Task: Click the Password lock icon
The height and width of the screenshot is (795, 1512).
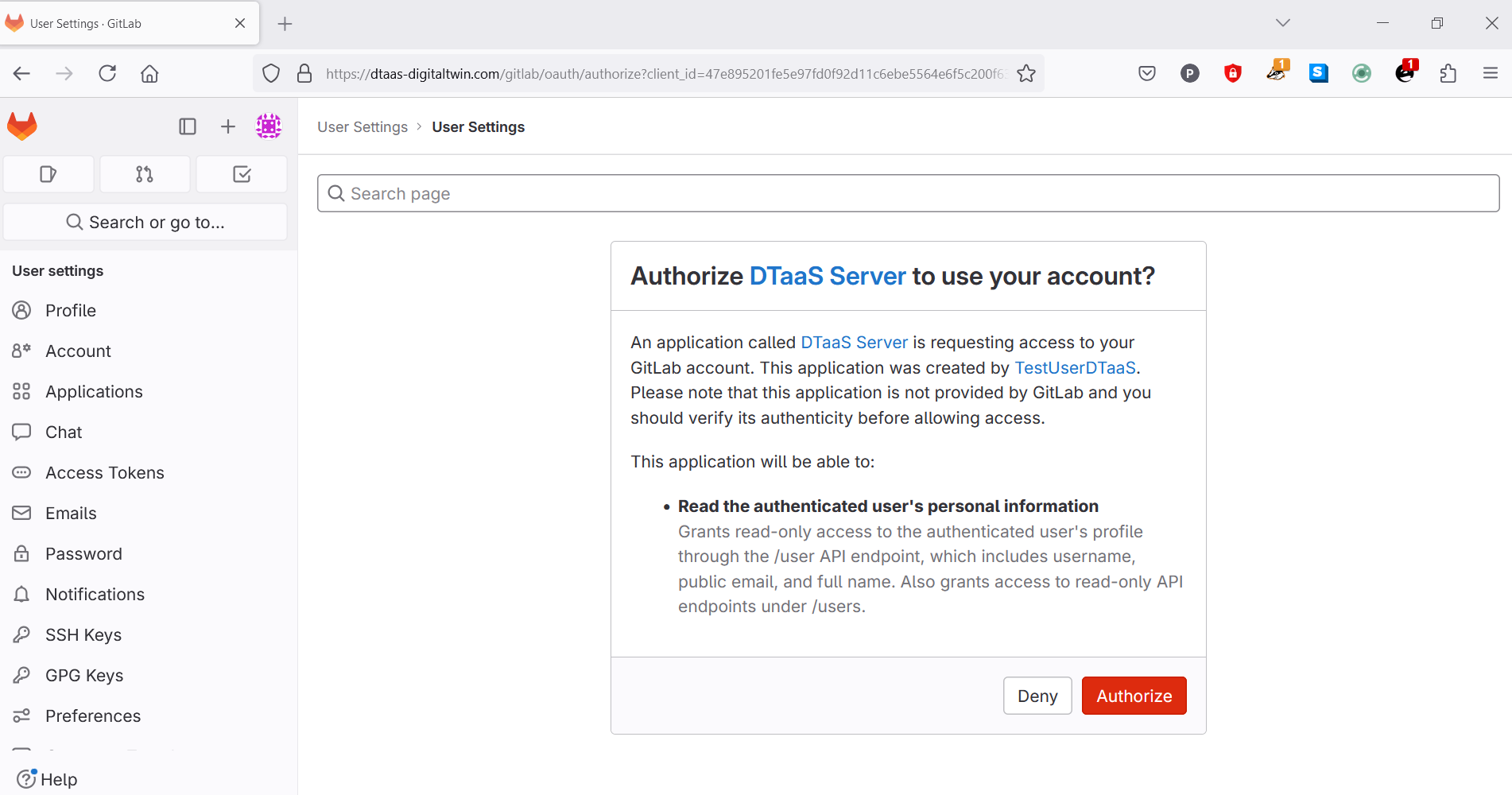Action: click(x=21, y=554)
